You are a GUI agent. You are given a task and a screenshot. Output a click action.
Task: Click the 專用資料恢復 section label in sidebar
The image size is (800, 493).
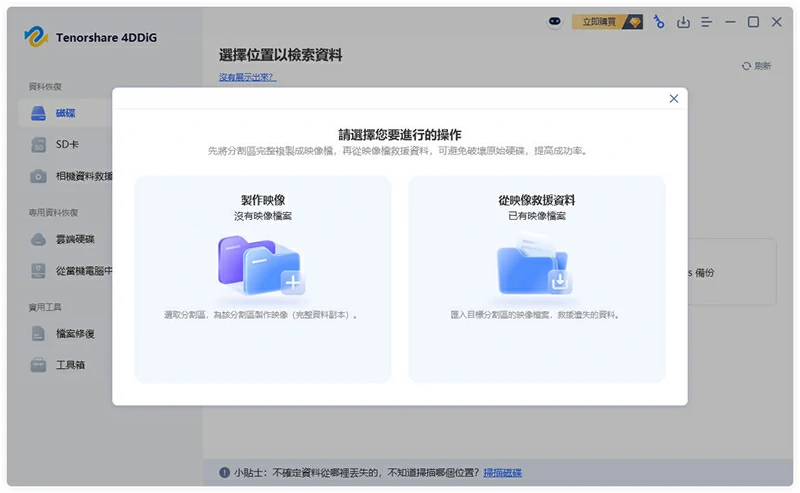click(x=53, y=213)
